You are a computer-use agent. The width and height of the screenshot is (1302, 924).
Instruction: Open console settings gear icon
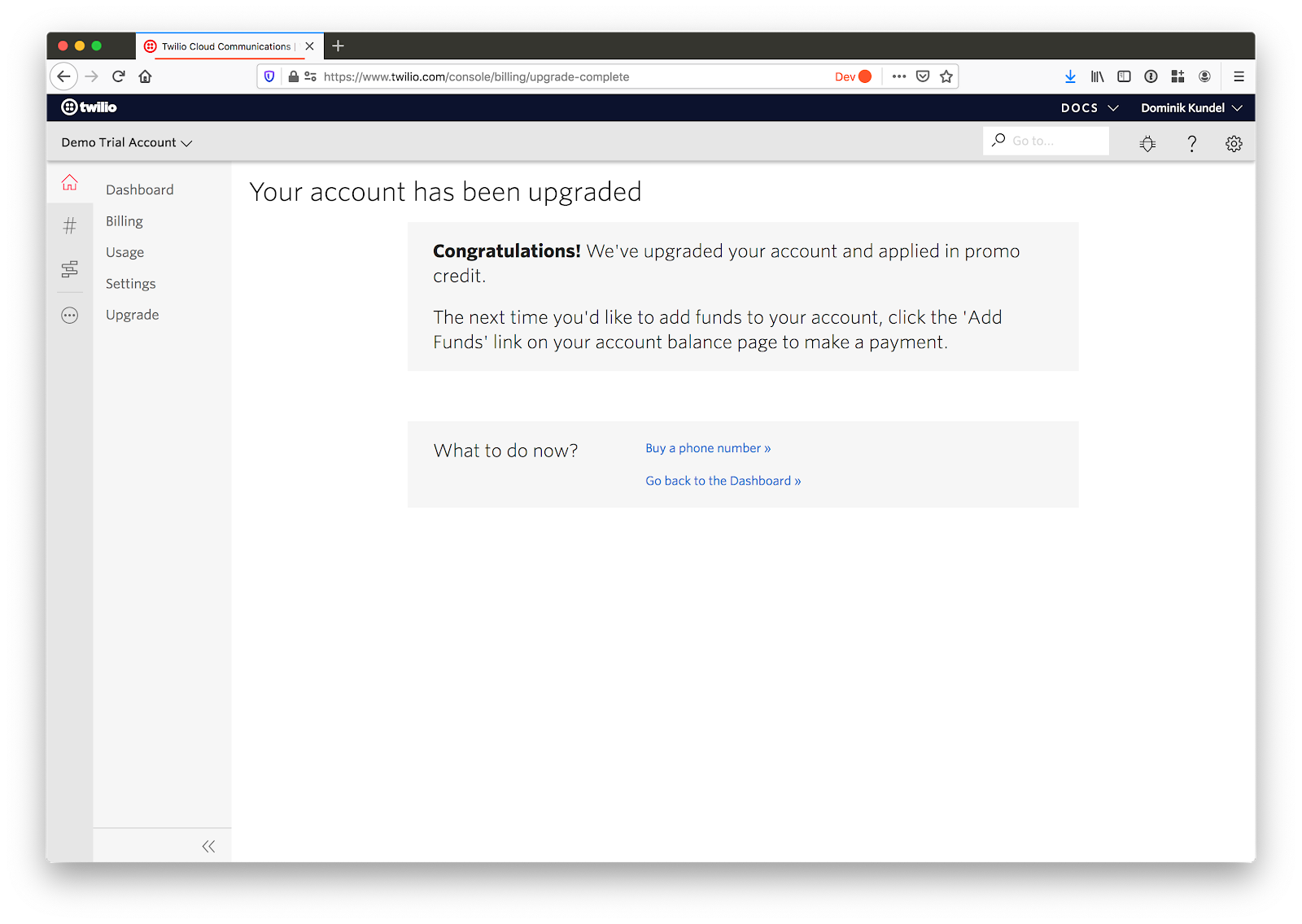(1234, 144)
